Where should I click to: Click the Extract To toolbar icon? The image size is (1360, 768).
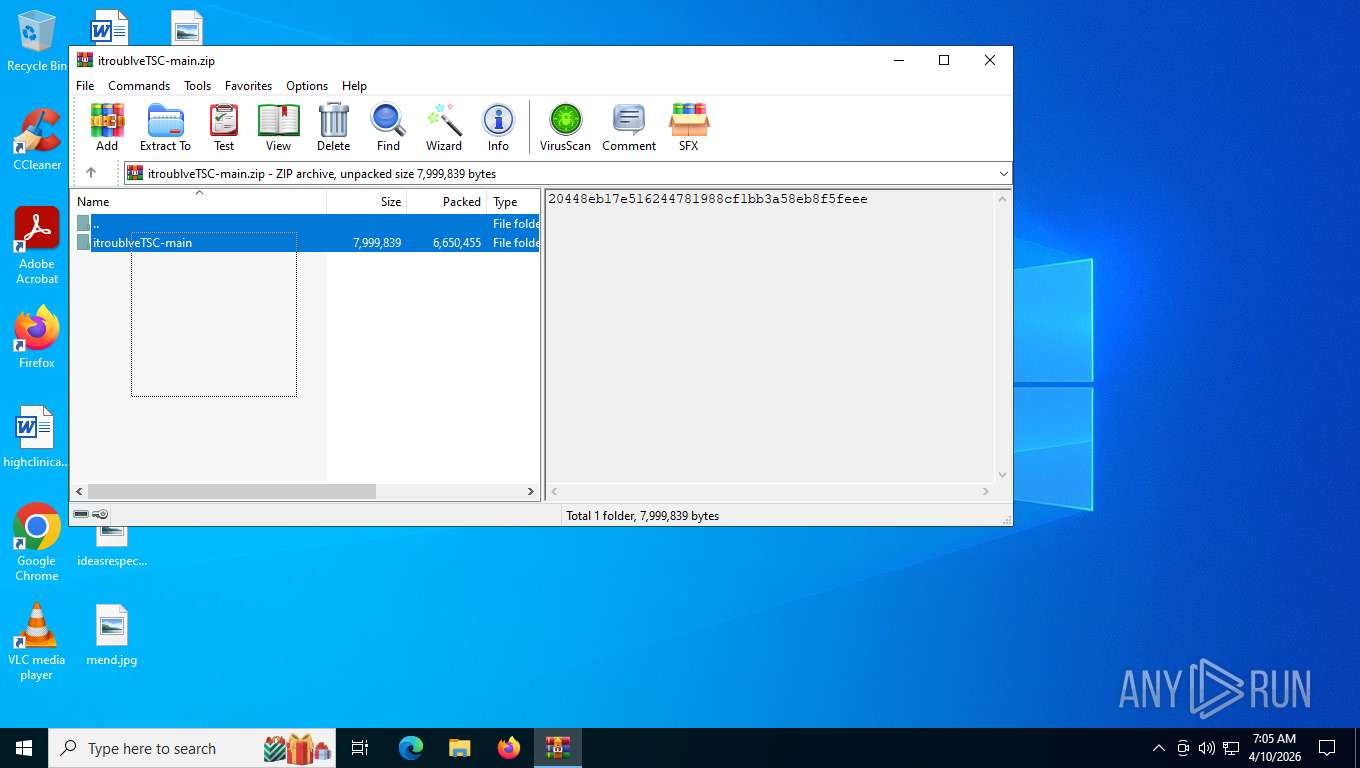pyautogui.click(x=165, y=127)
